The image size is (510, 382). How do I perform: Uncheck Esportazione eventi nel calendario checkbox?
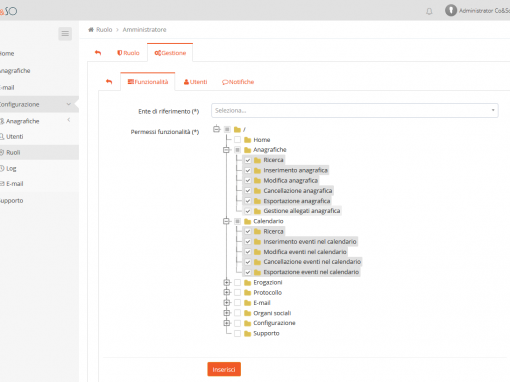(x=248, y=272)
